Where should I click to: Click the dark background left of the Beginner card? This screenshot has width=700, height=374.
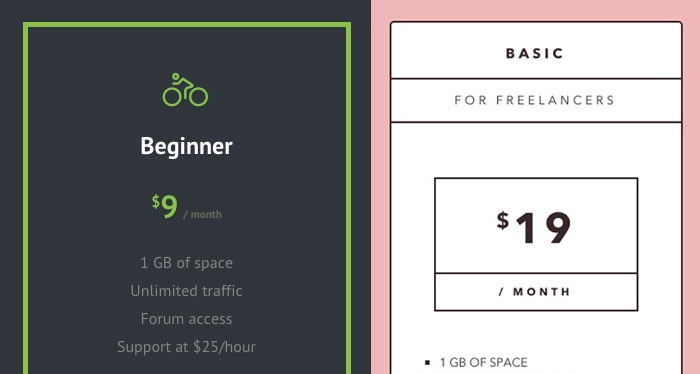11,187
